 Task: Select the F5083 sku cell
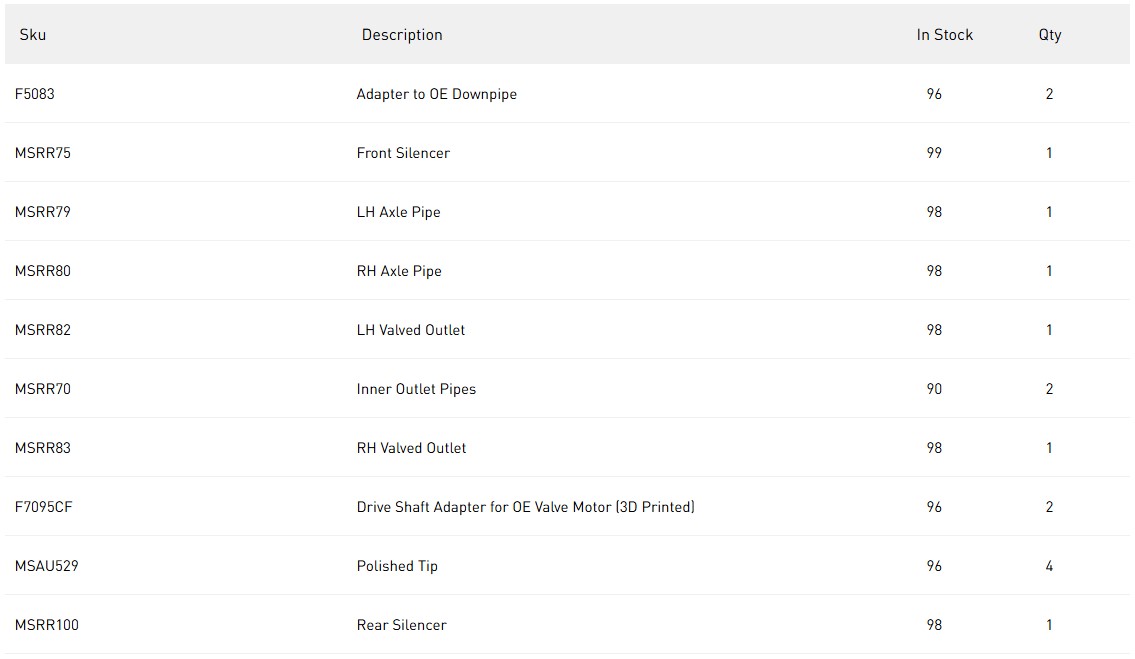pyautogui.click(x=35, y=94)
